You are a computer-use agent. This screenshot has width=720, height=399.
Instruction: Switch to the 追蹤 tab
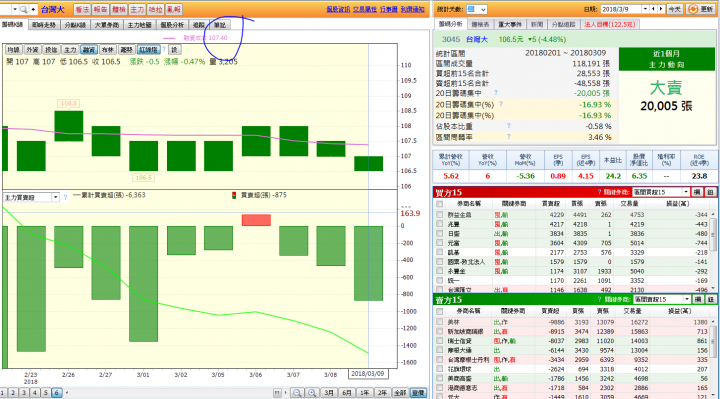[x=198, y=25]
